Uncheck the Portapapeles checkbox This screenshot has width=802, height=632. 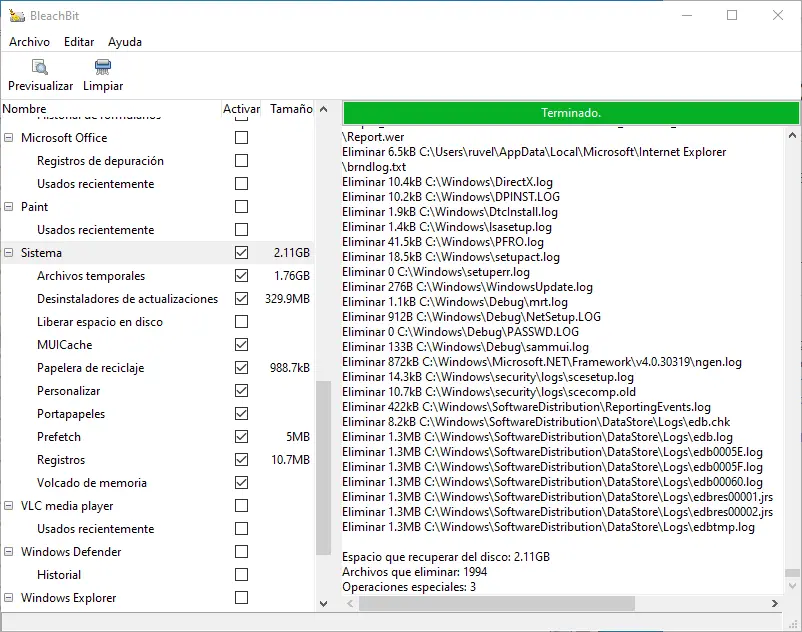241,414
